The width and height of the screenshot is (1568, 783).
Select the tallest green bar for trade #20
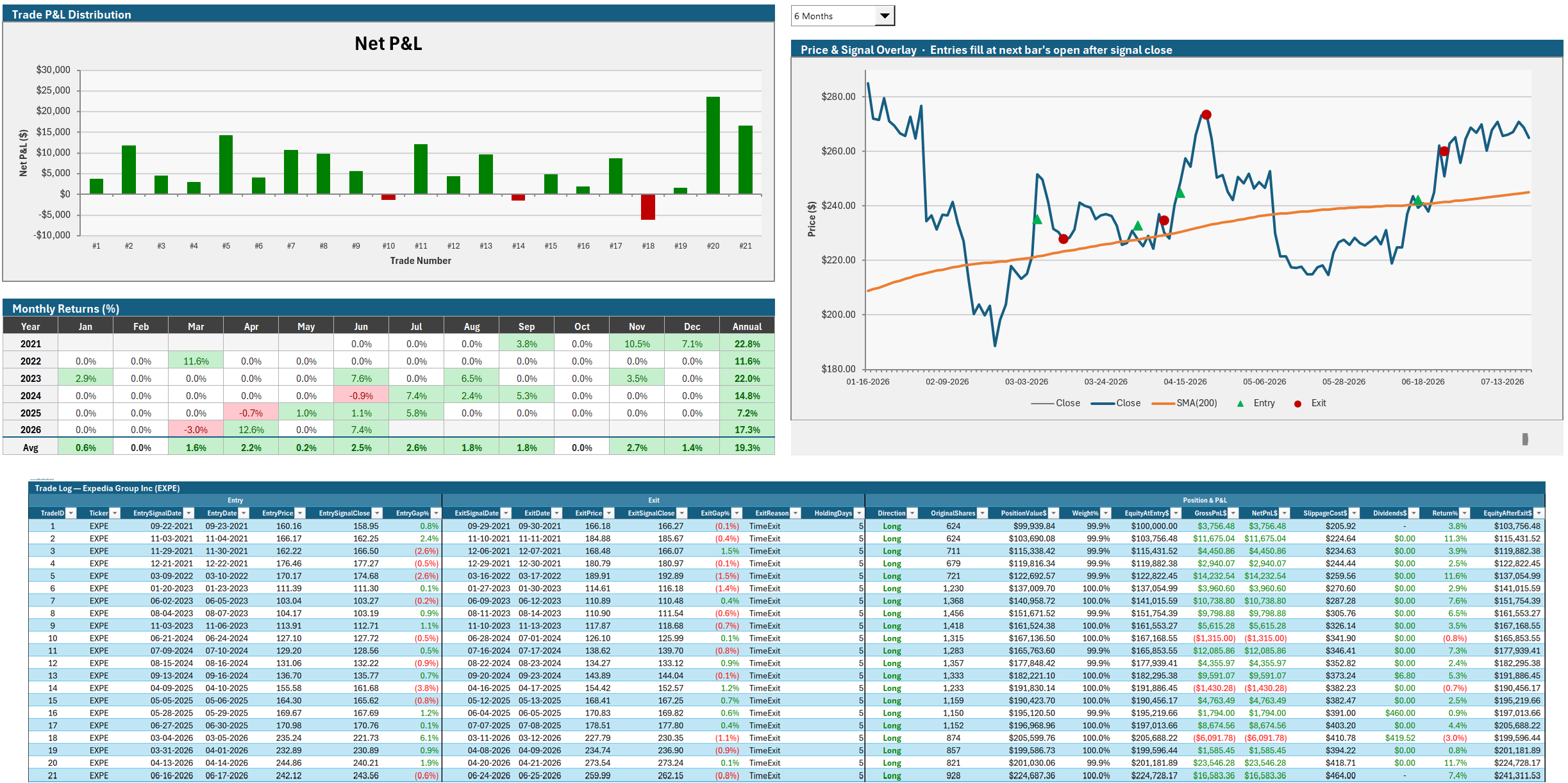point(713,145)
